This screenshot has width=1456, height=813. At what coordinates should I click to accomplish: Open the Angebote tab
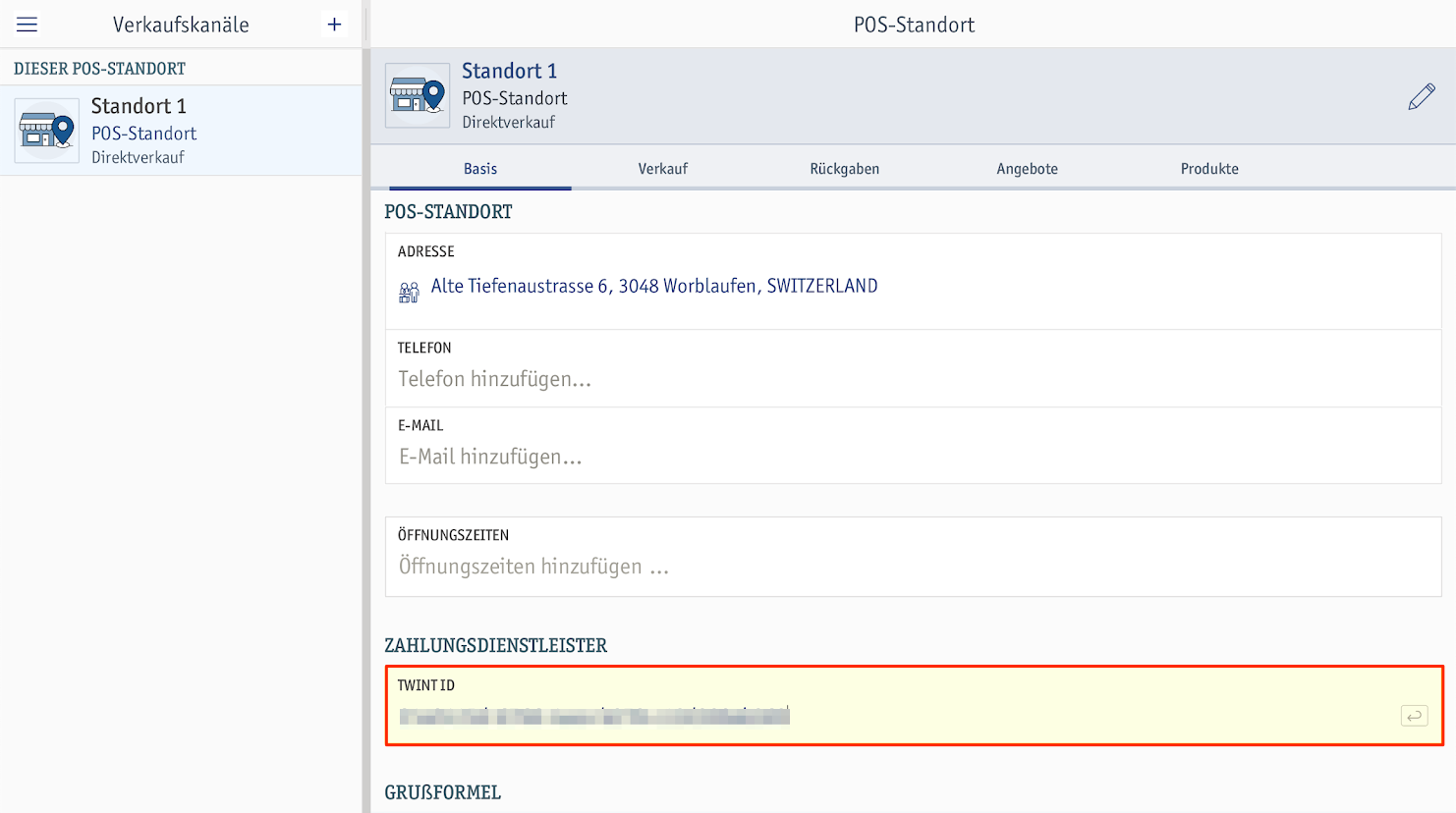1028,169
